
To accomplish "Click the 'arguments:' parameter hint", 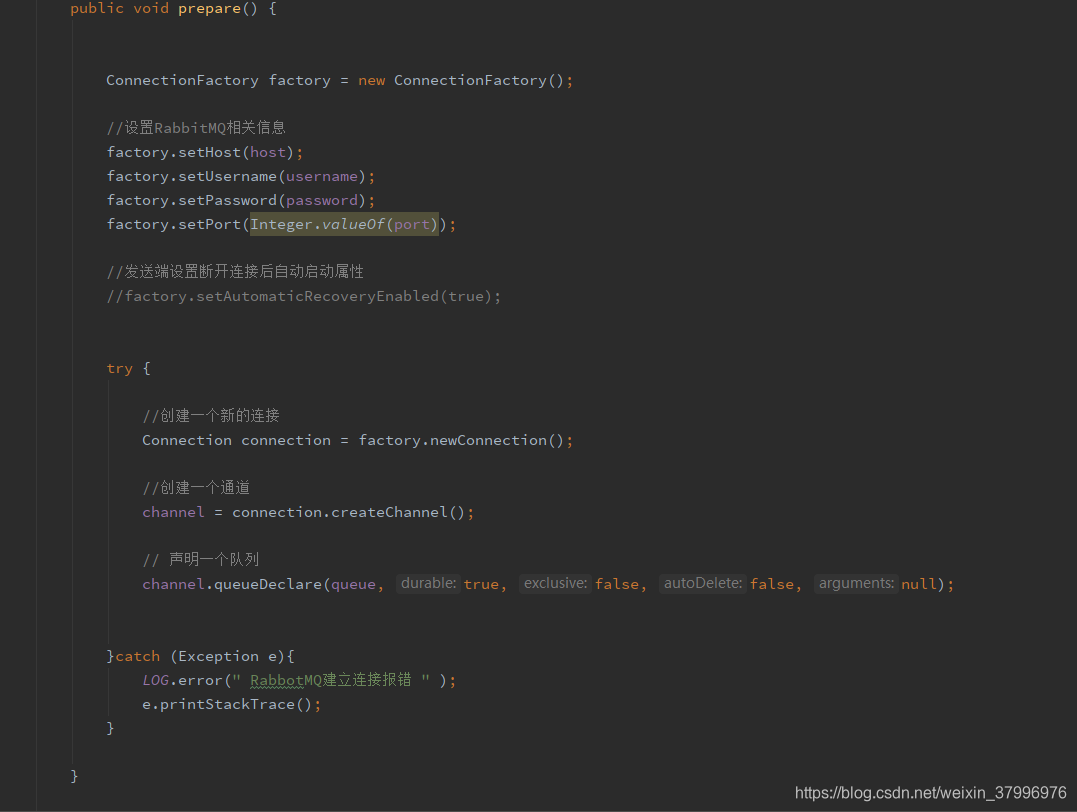I will tap(856, 584).
